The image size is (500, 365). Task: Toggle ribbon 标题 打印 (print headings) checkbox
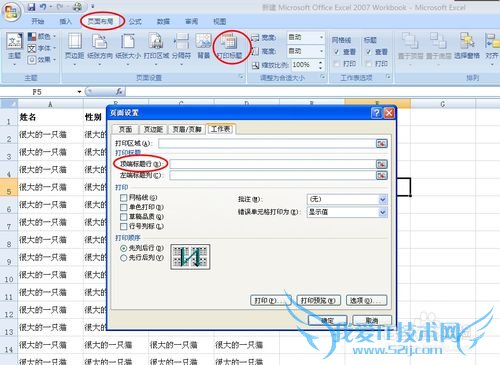[368, 64]
